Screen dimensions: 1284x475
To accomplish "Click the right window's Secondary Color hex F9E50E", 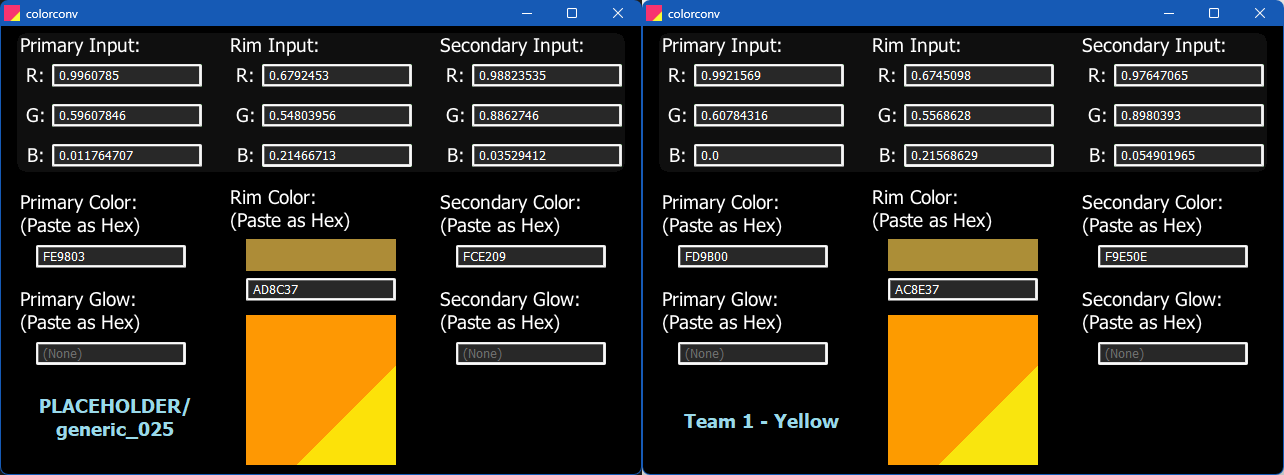I will pos(1173,256).
